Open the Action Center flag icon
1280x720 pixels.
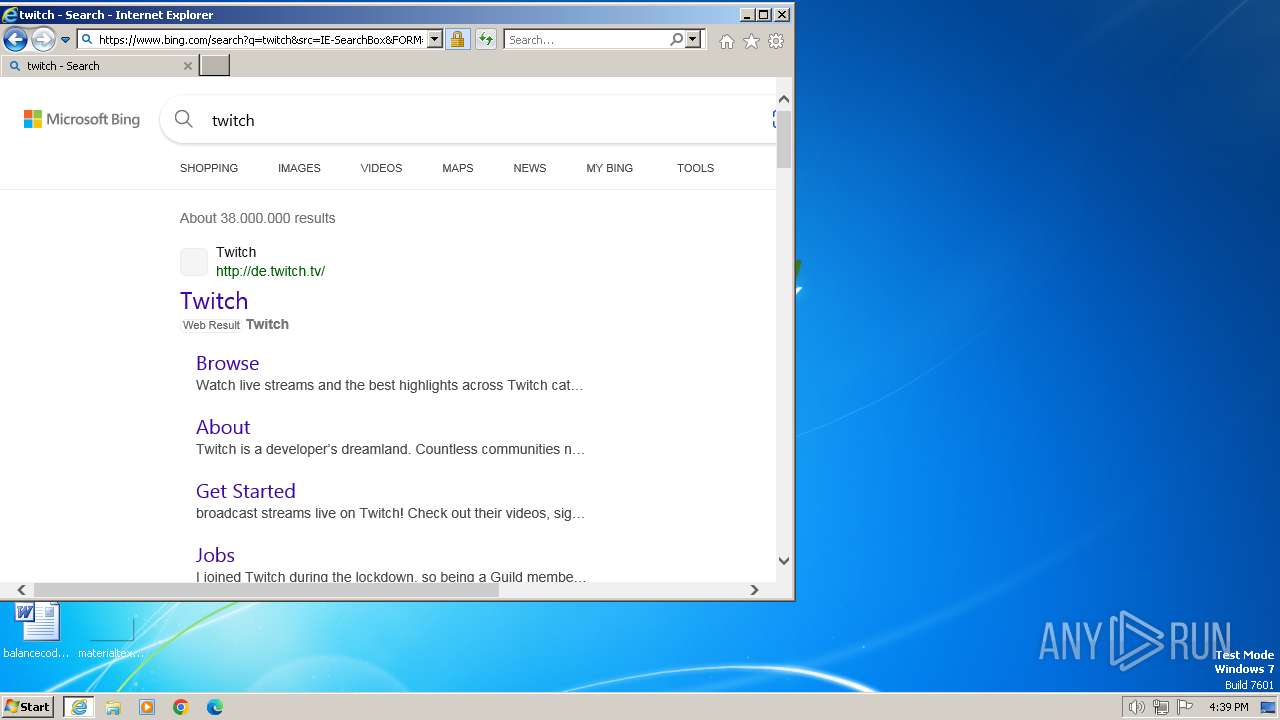1185,707
